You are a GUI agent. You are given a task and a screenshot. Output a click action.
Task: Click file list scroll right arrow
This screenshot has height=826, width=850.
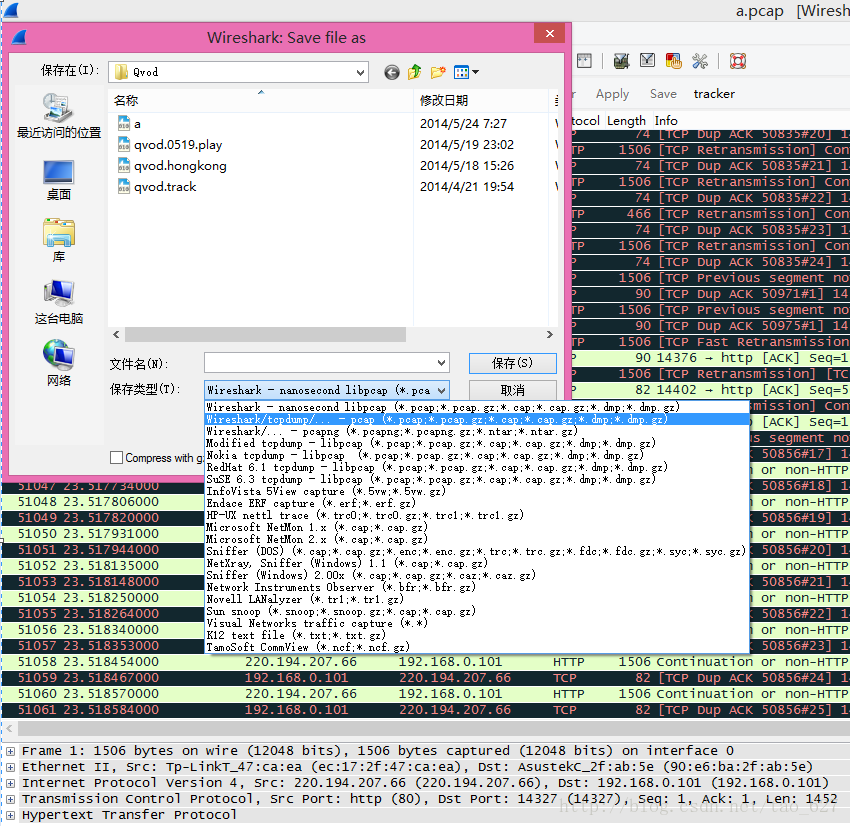coord(550,334)
